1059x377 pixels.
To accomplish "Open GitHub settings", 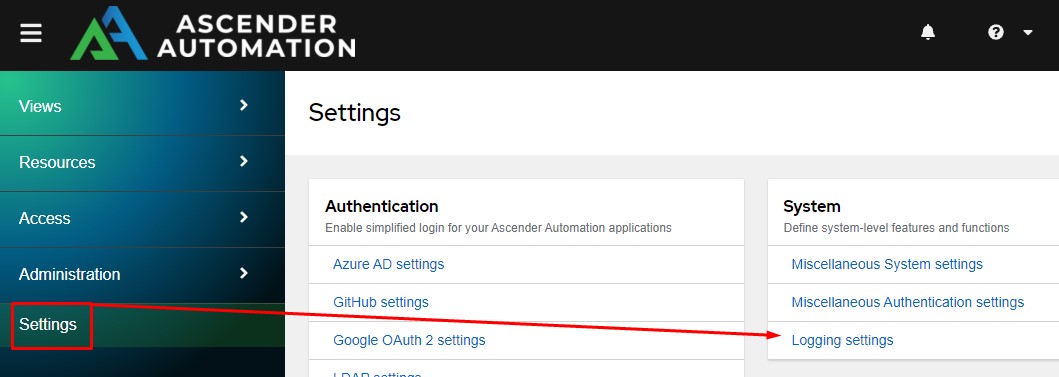I will (x=381, y=302).
